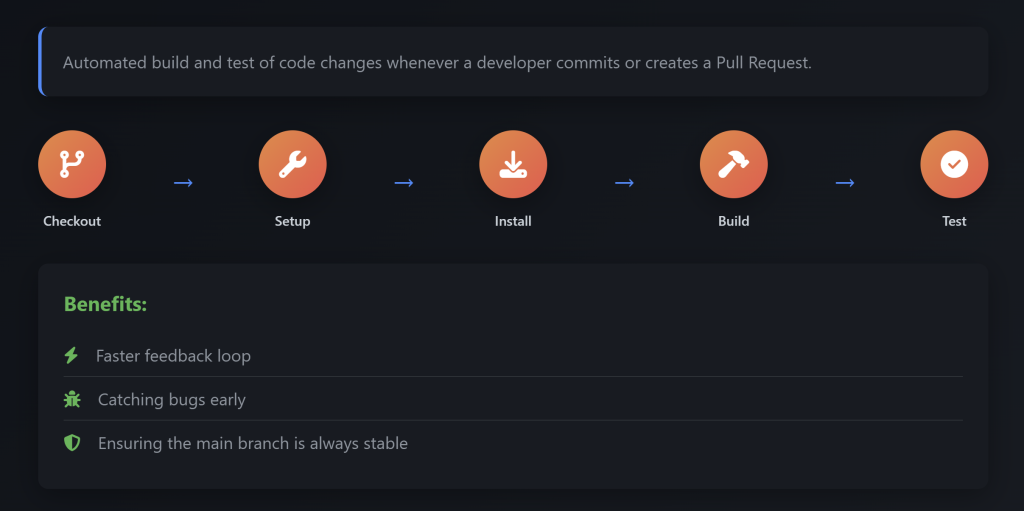1024x511 pixels.
Task: Click the arrow between Setup and Install
Action: (403, 183)
